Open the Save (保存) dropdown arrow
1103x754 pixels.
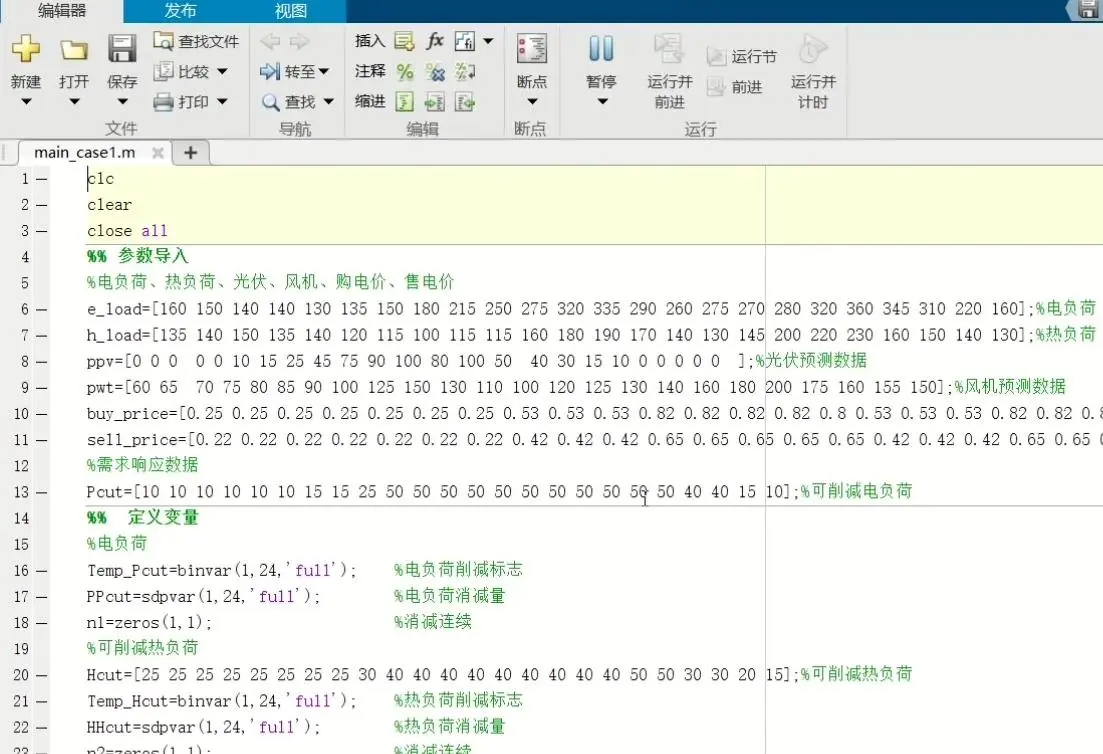122,102
